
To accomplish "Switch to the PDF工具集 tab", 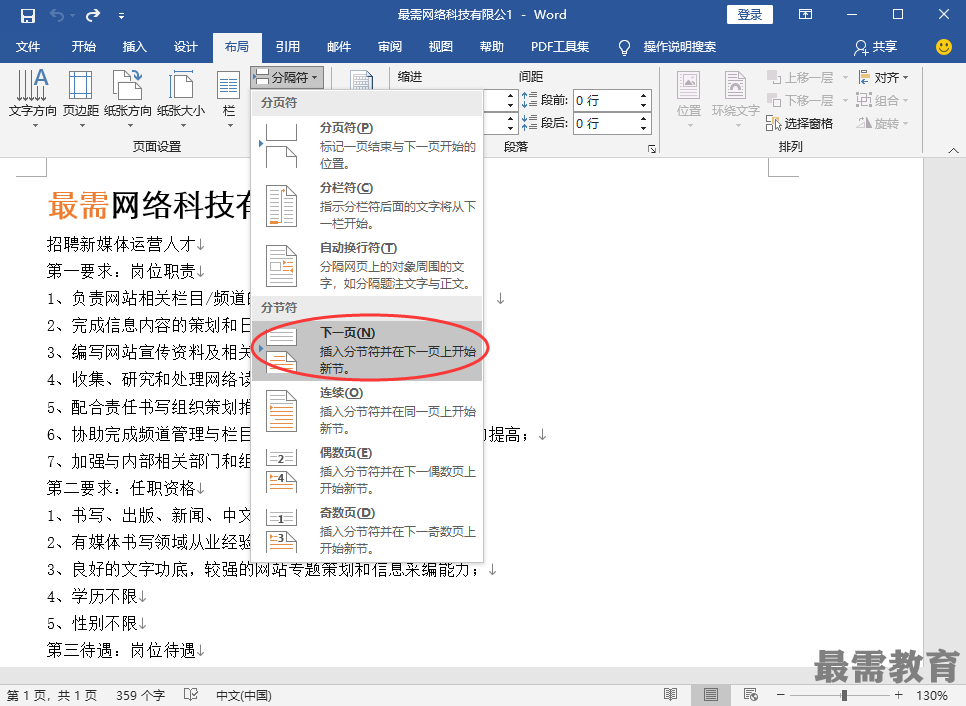I will [x=560, y=47].
